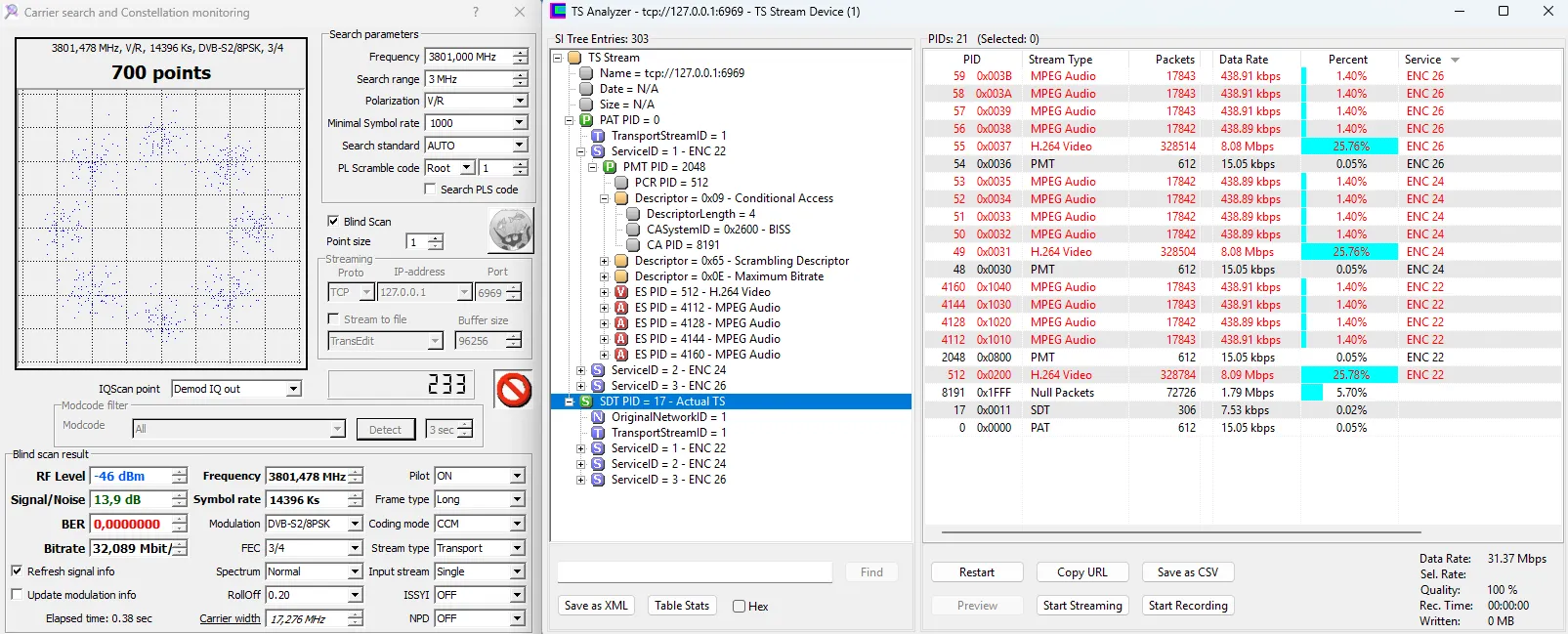Screen dimensions: 1568x634
Task: Click the Start Recording button
Action: [1187, 606]
